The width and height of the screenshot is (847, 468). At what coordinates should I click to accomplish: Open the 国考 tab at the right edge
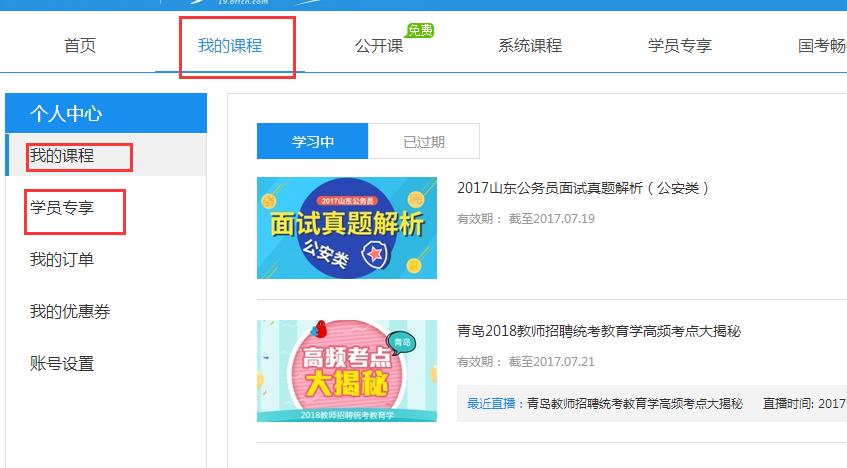[821, 46]
